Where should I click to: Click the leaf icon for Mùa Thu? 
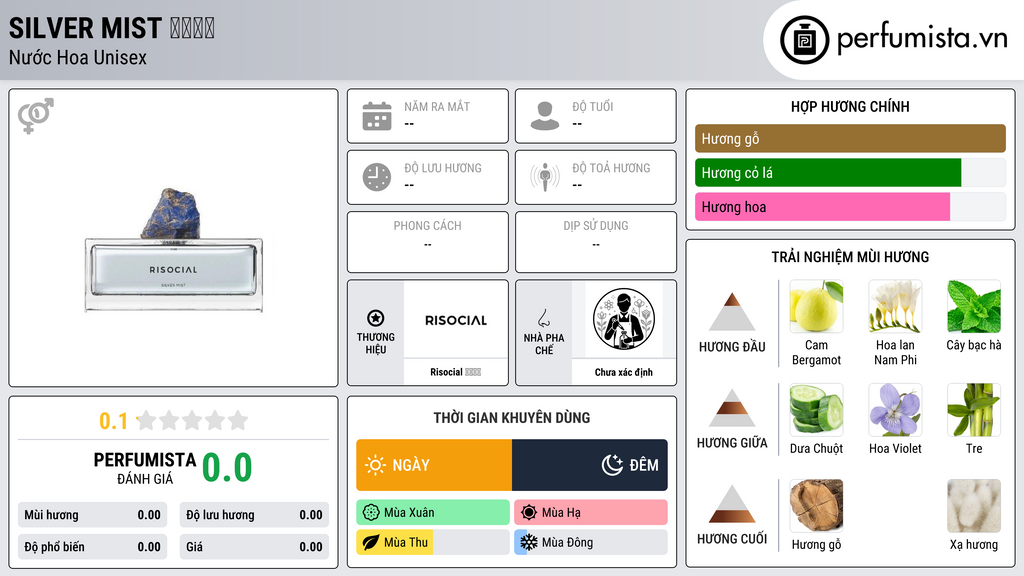click(x=371, y=542)
